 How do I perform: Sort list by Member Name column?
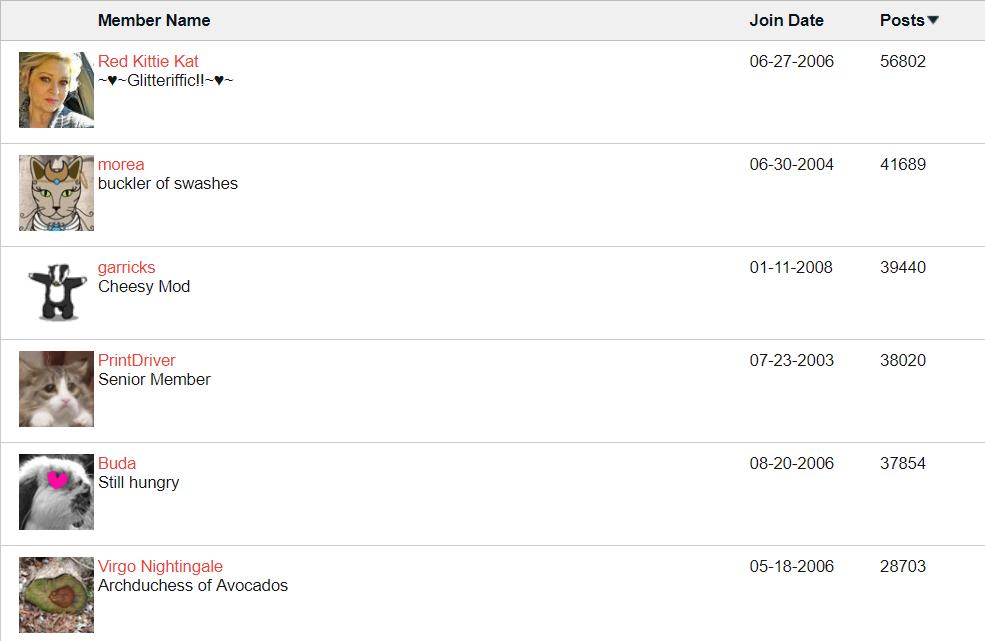point(154,20)
